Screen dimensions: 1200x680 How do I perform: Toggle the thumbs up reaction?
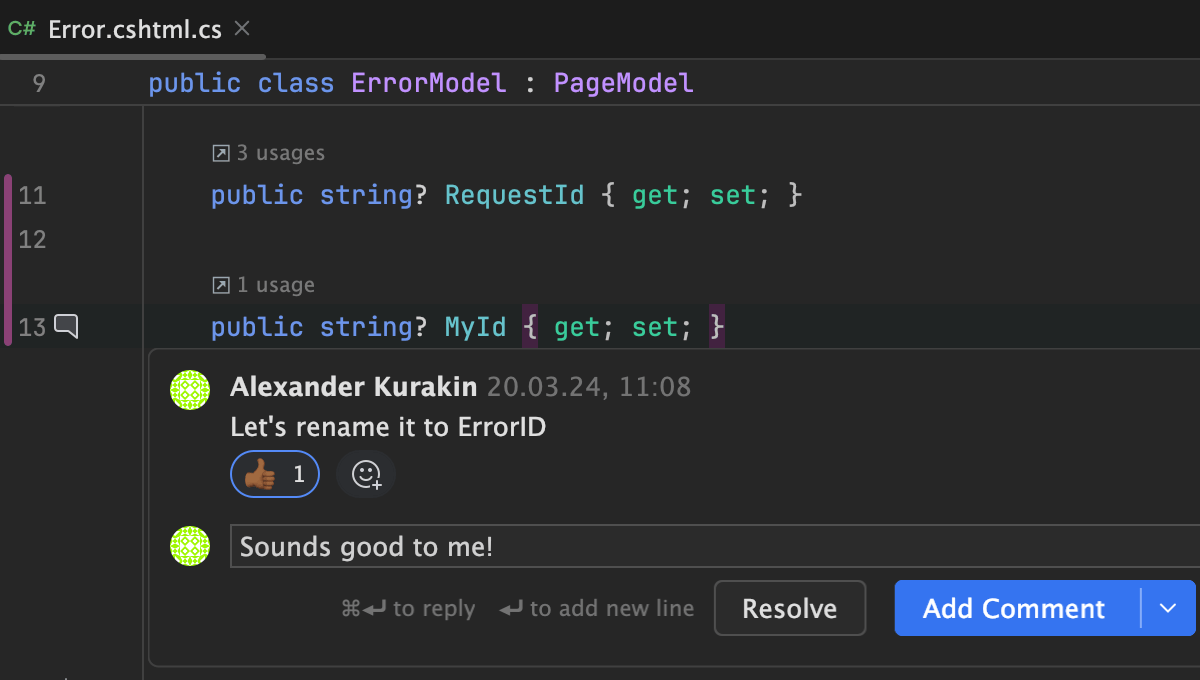(x=275, y=474)
